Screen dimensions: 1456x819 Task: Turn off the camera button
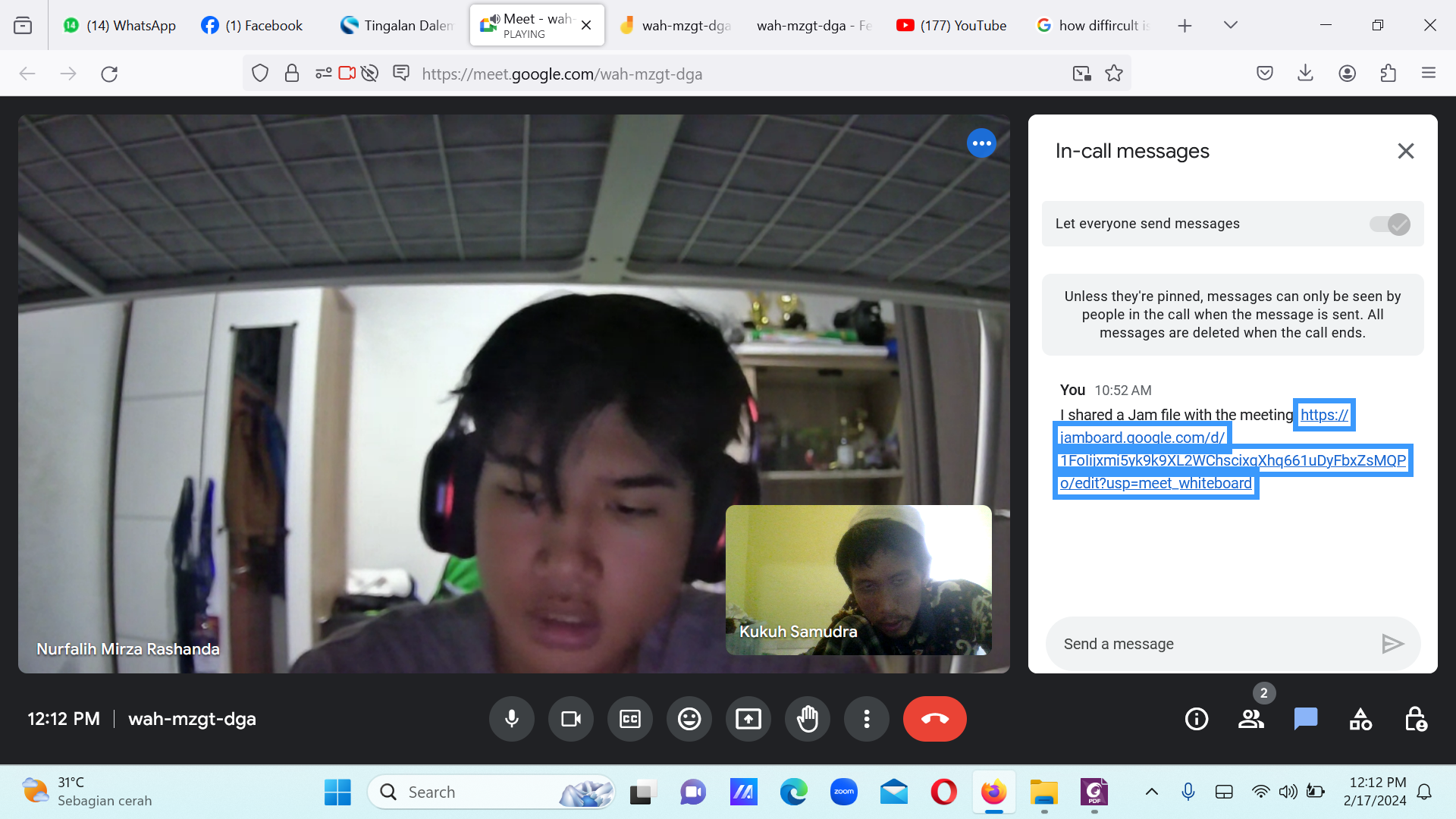tap(571, 719)
